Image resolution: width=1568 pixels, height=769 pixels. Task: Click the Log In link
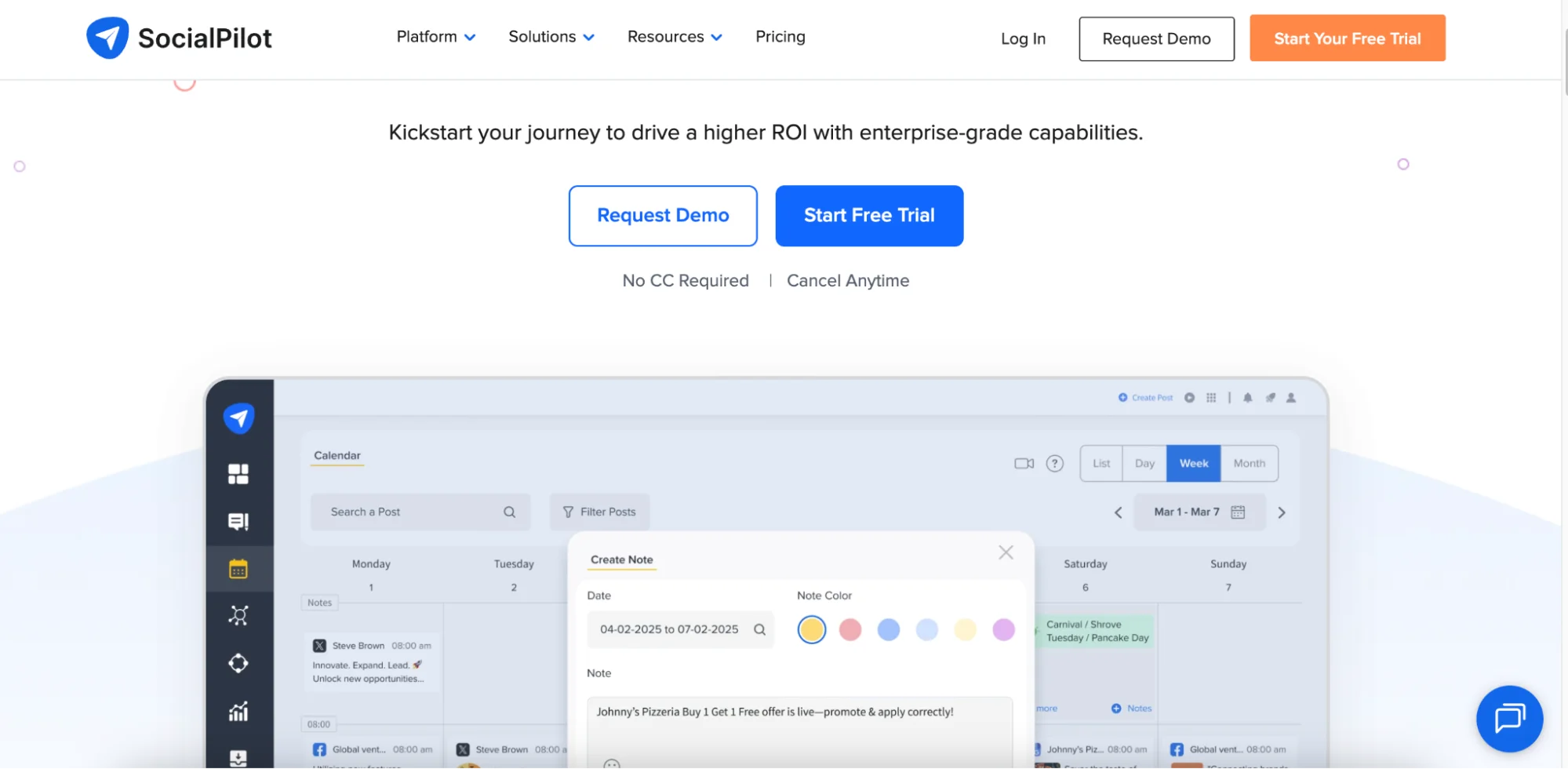point(1023,38)
